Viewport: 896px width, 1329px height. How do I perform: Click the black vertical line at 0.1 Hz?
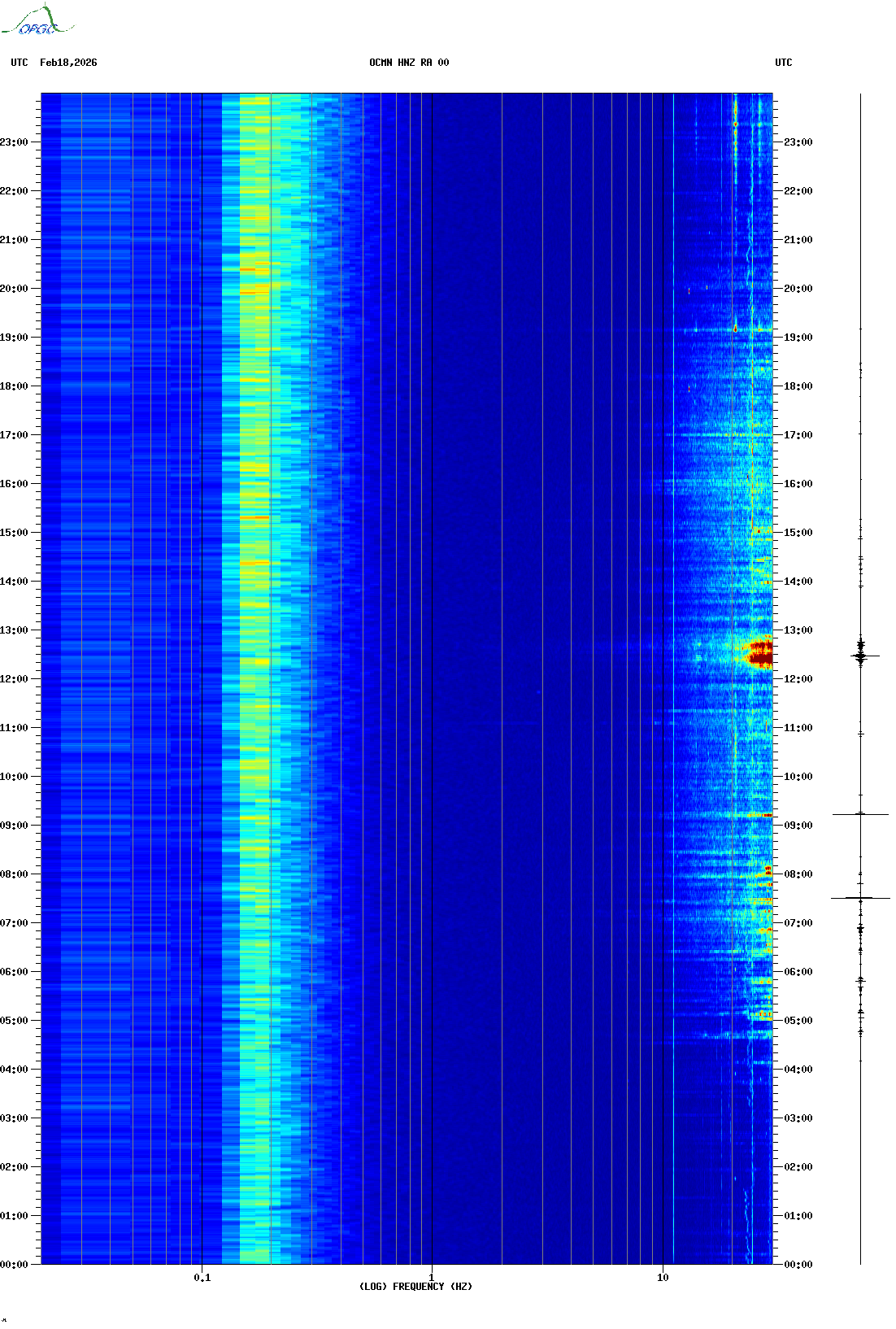(x=202, y=651)
